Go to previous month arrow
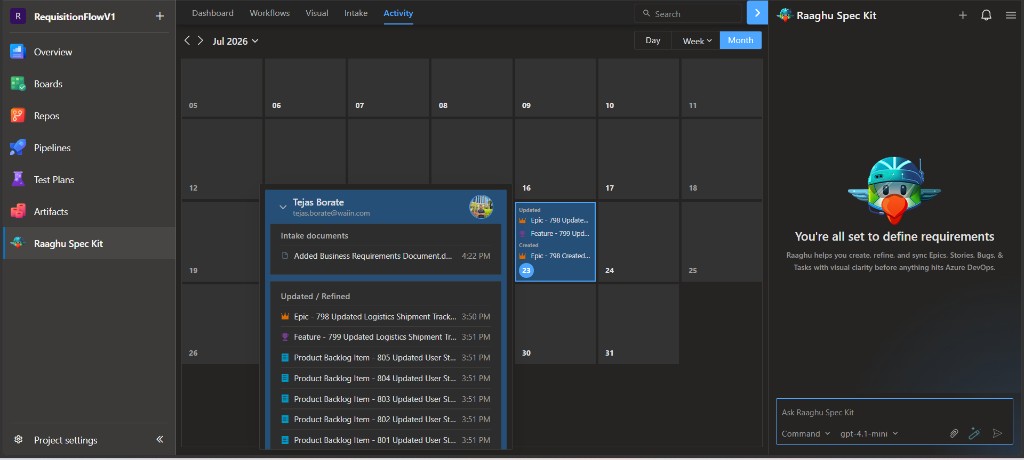 187,41
